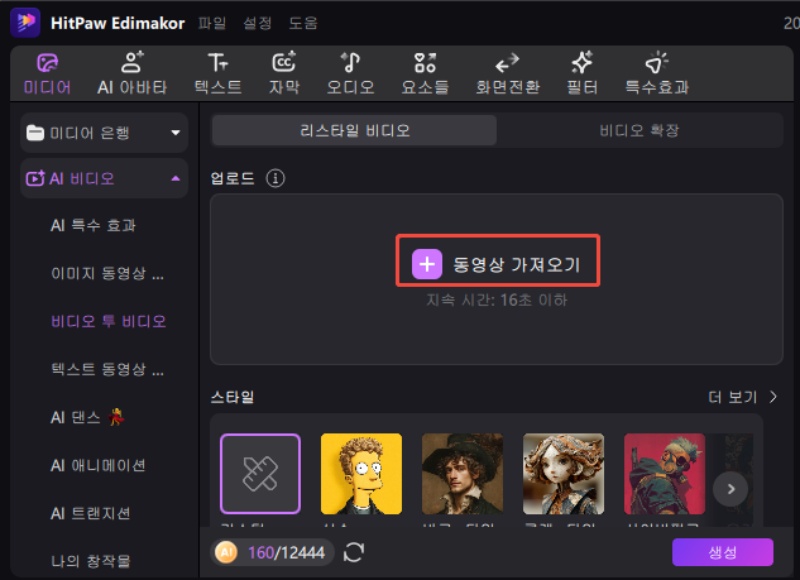Image resolution: width=800 pixels, height=580 pixels.
Task: Click the upload info tooltip icon
Action: (275, 178)
